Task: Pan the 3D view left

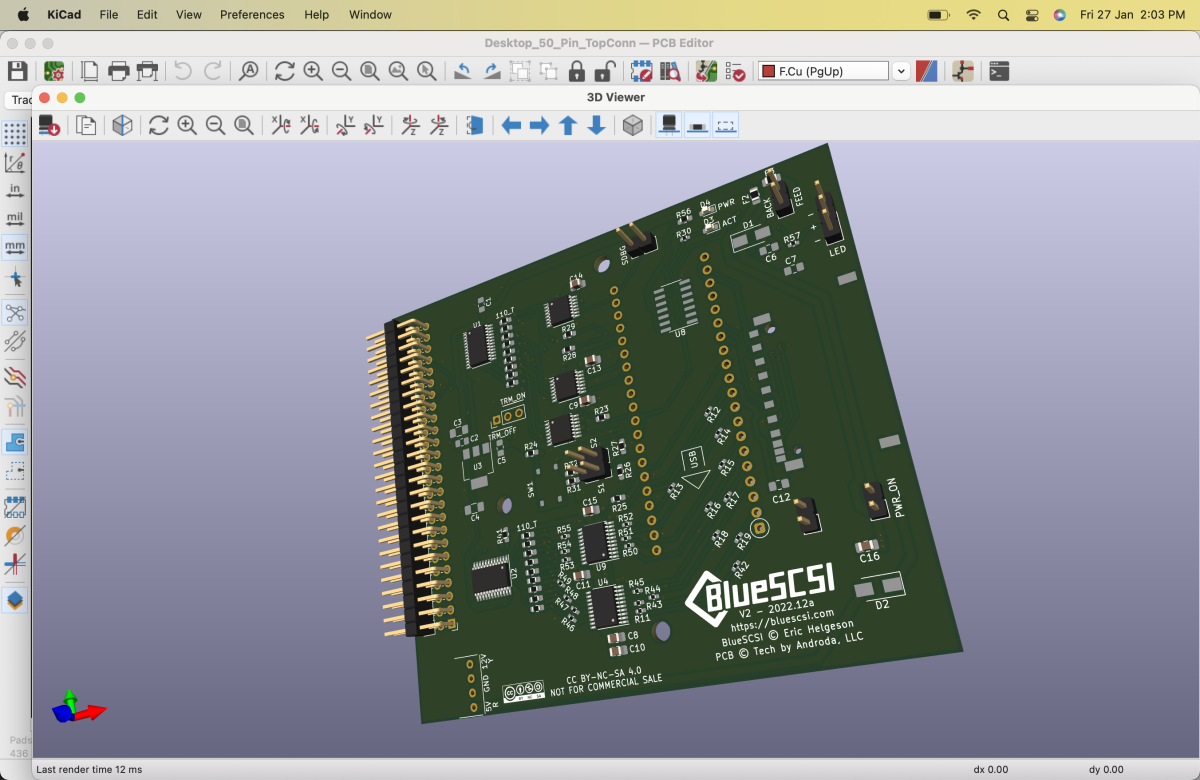Action: [x=511, y=125]
